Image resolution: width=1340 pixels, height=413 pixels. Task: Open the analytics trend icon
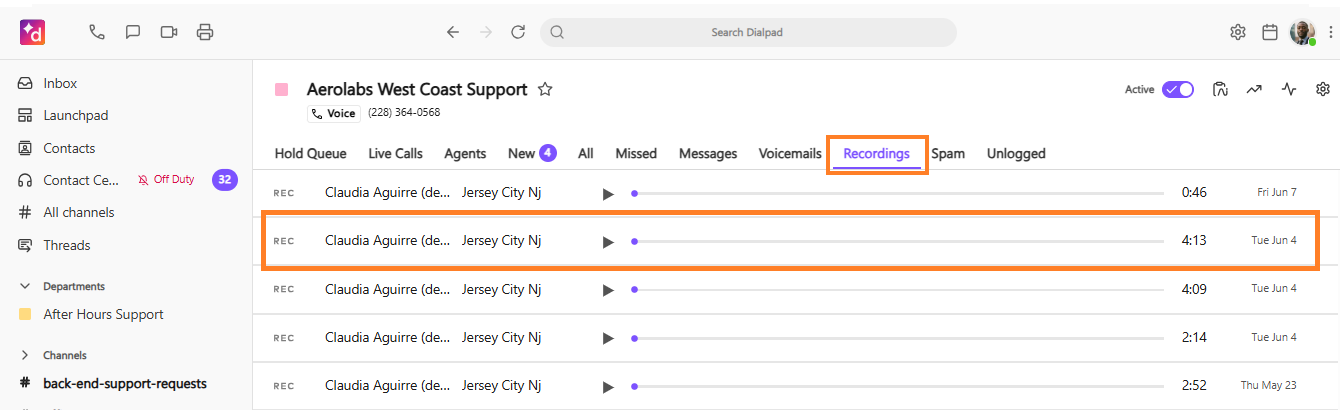1254,89
